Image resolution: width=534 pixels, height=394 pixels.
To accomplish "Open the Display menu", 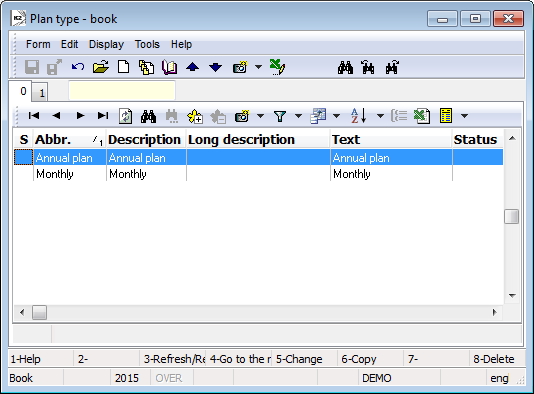I will pyautogui.click(x=106, y=44).
